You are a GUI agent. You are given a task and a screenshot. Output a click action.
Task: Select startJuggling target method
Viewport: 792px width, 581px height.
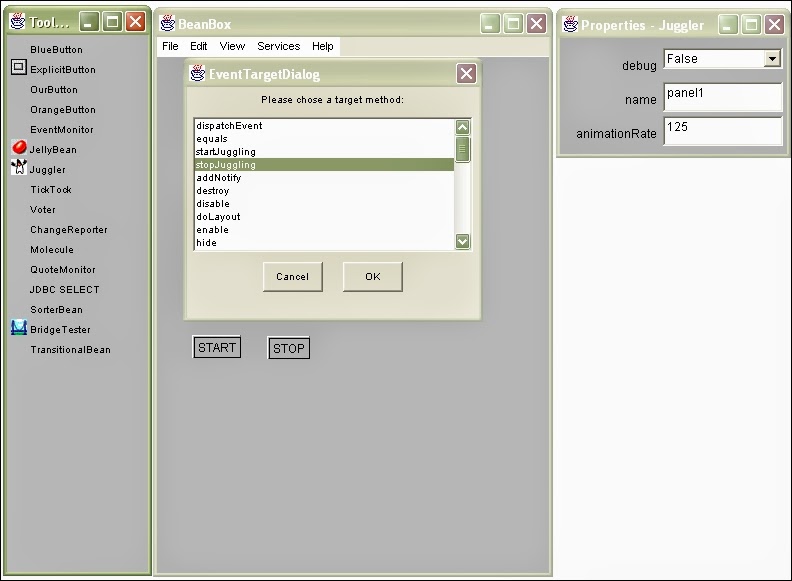[x=324, y=152]
